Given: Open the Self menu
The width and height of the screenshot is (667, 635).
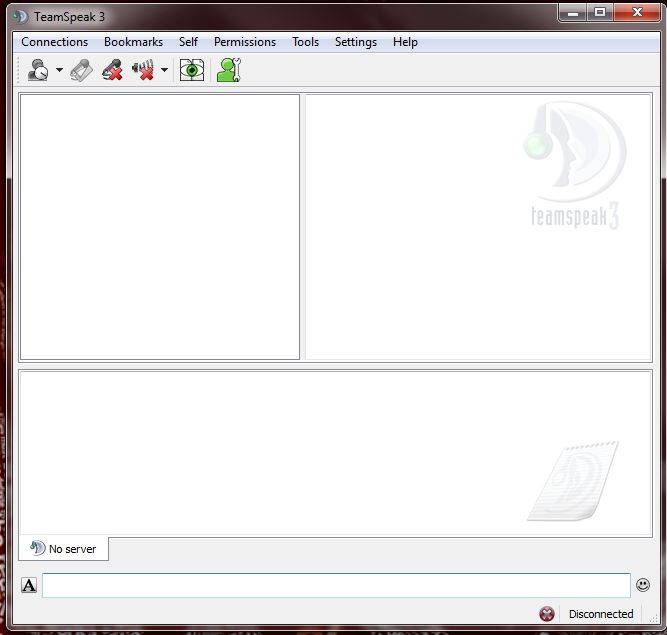Looking at the screenshot, I should coord(188,42).
